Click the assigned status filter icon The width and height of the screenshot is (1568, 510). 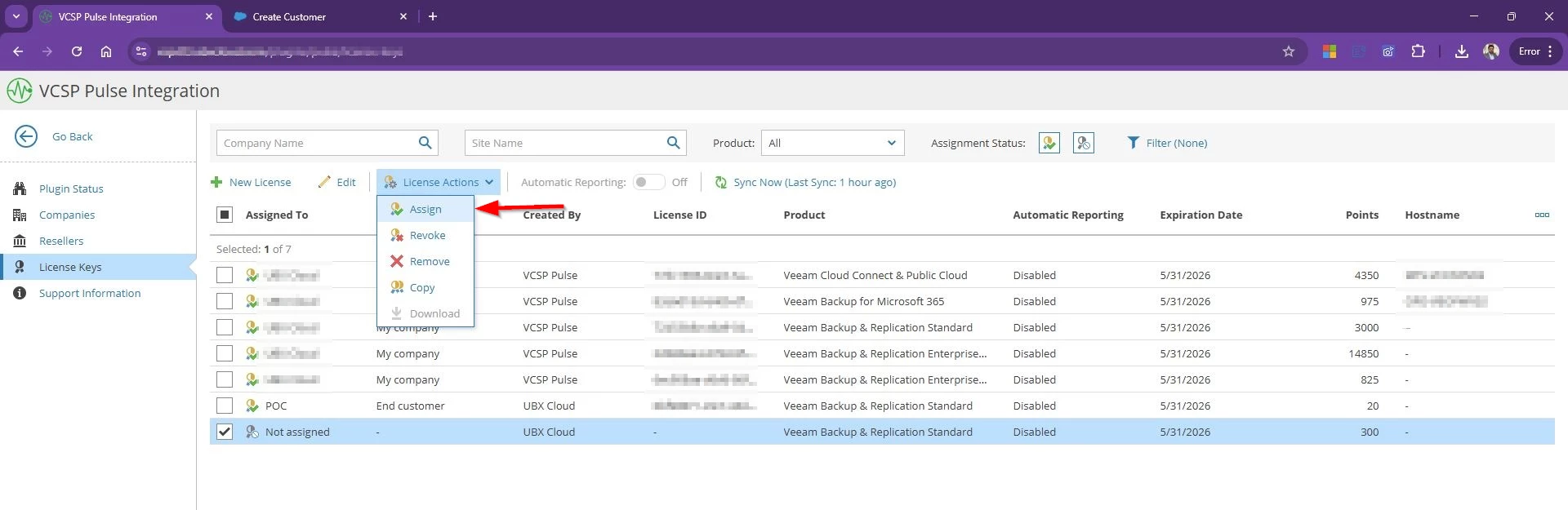tap(1049, 143)
